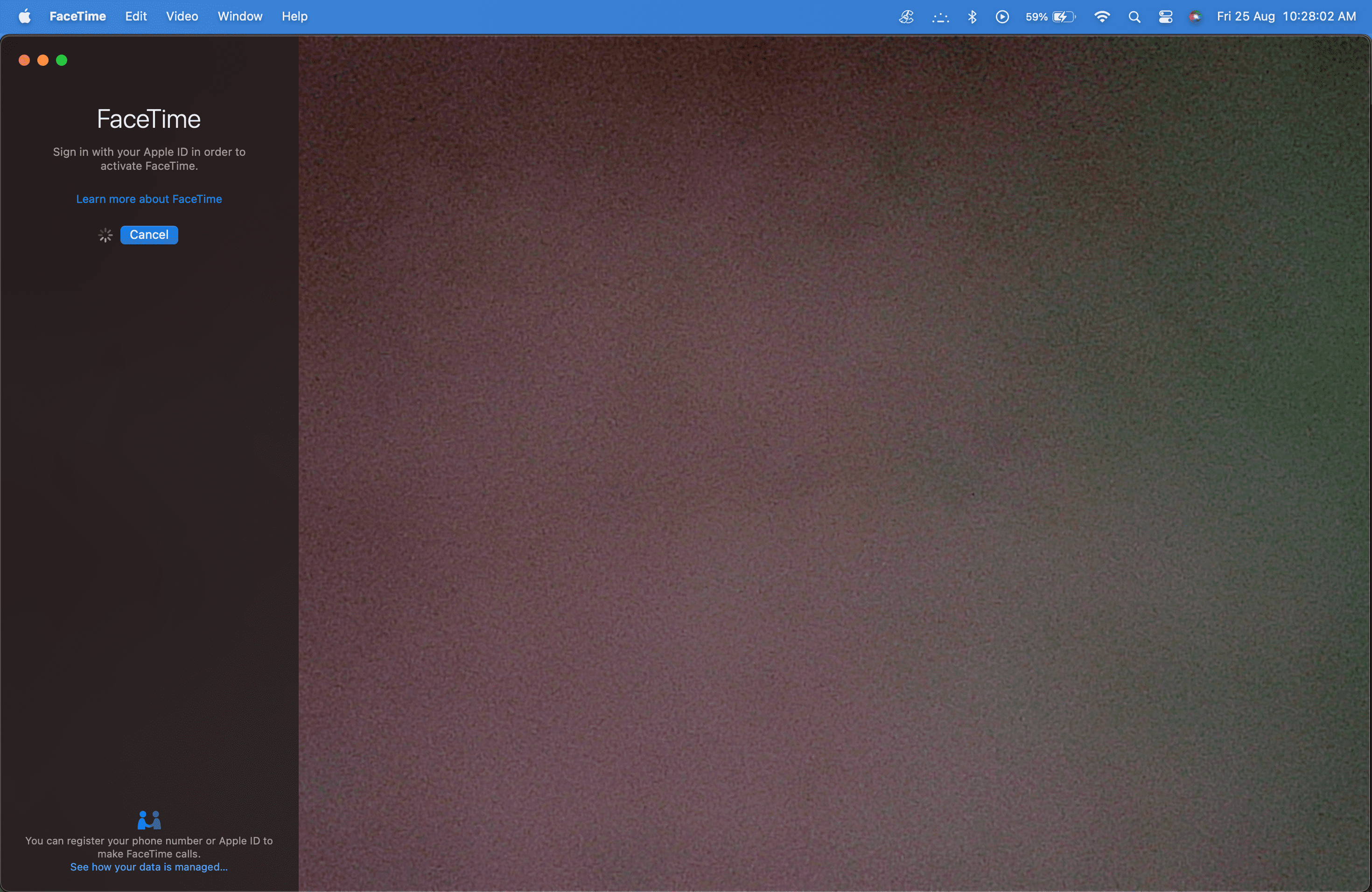The height and width of the screenshot is (892, 1372).
Task: Open Spotlight search magnifier
Action: tap(1134, 17)
